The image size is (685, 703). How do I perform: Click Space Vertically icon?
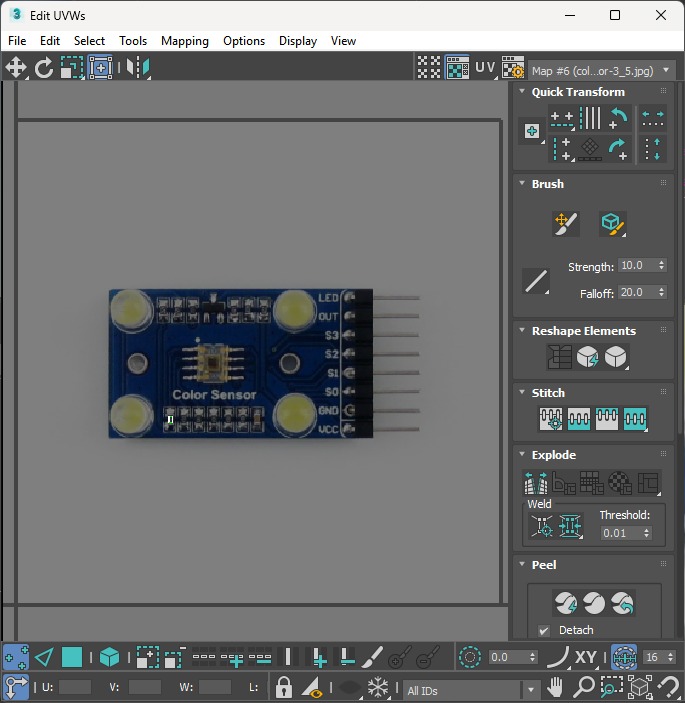coord(653,149)
